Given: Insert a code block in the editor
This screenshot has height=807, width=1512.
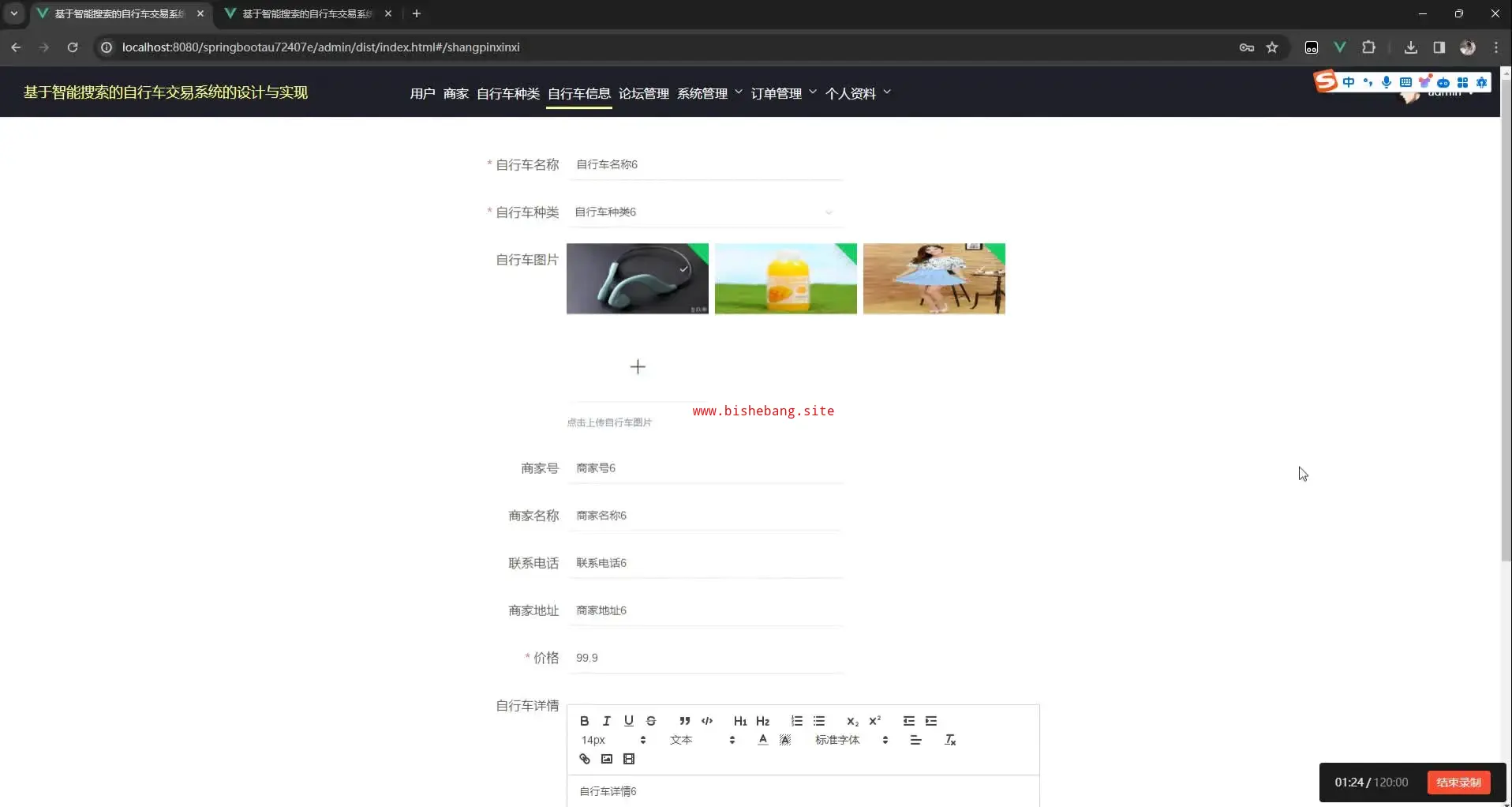Looking at the screenshot, I should click(707, 721).
